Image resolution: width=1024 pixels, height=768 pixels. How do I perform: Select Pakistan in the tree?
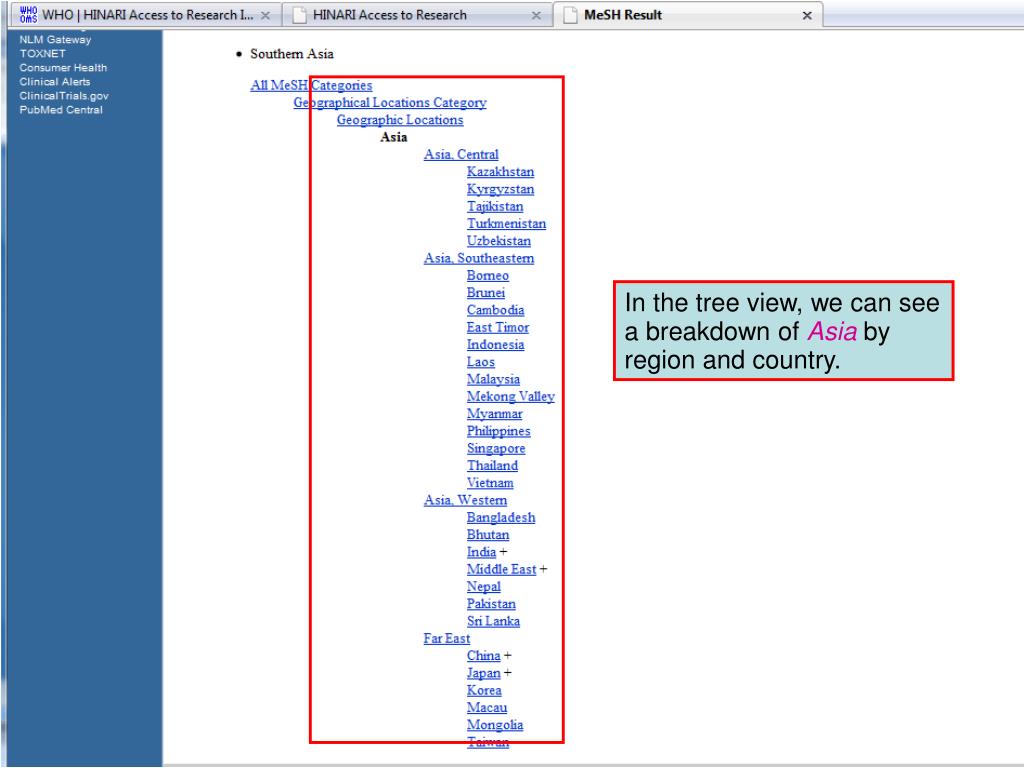click(x=491, y=604)
